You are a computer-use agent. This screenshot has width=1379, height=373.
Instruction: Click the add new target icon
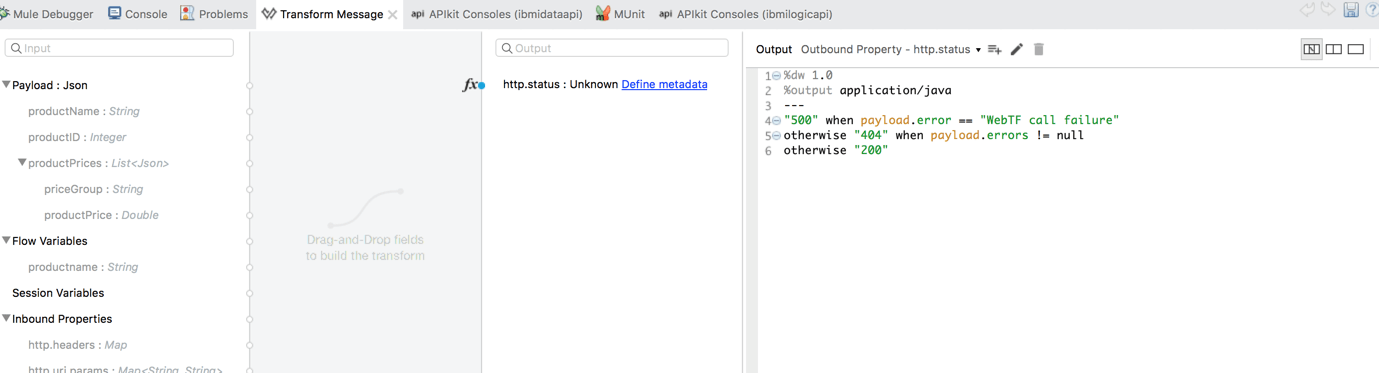pyautogui.click(x=995, y=49)
